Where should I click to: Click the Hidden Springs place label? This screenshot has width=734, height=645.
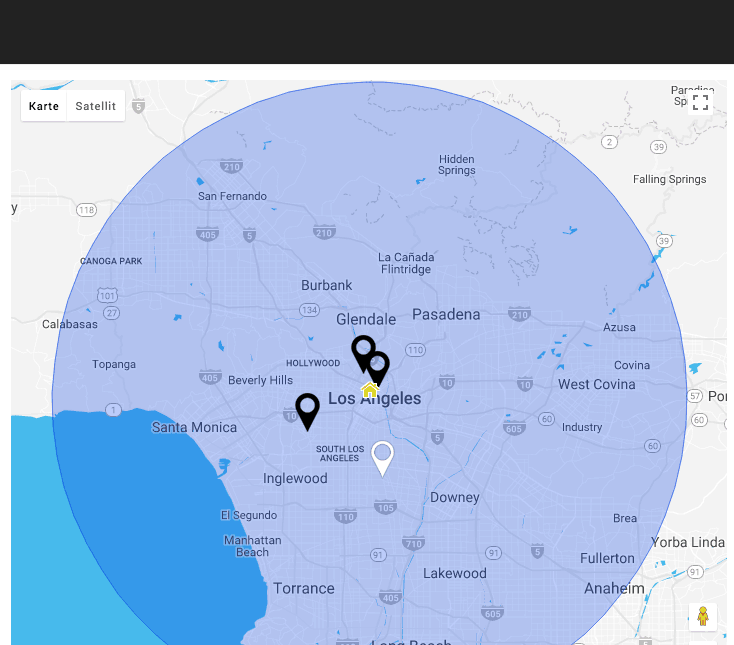(457, 165)
